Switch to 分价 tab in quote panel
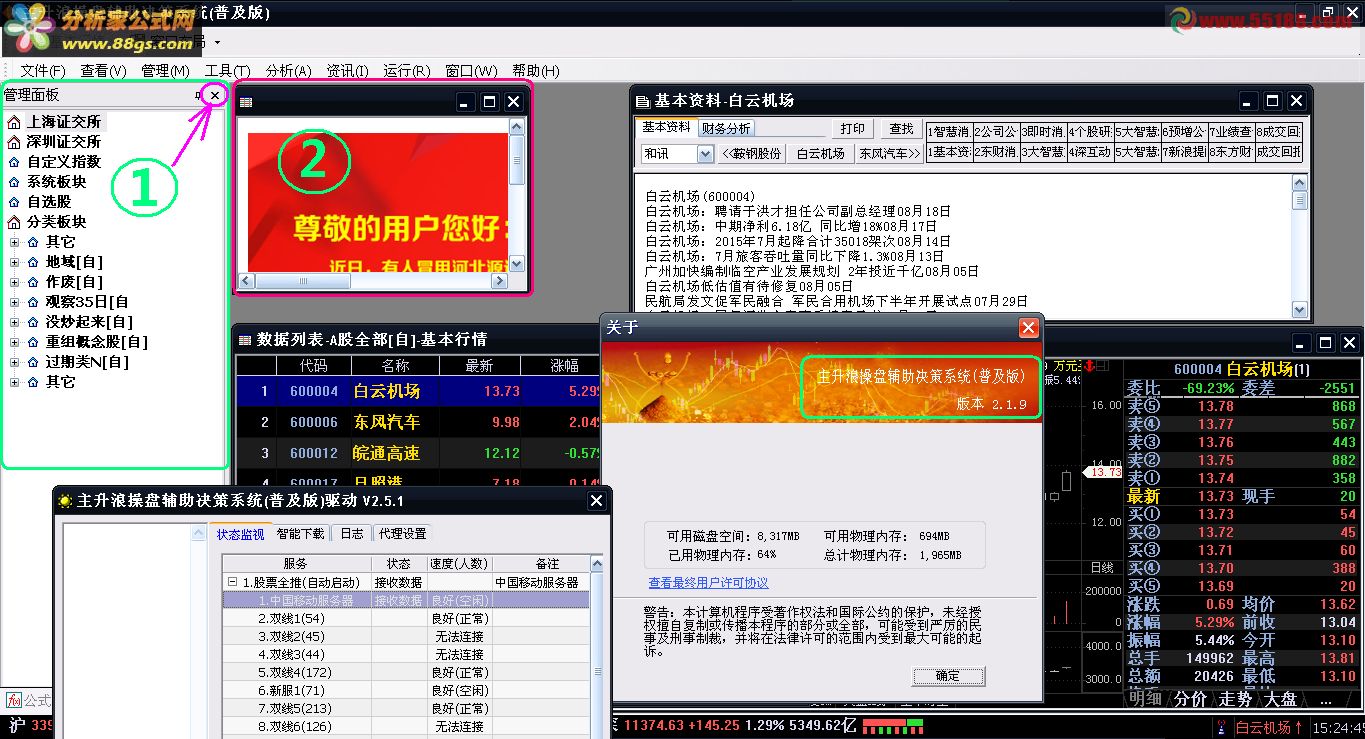 click(1190, 699)
